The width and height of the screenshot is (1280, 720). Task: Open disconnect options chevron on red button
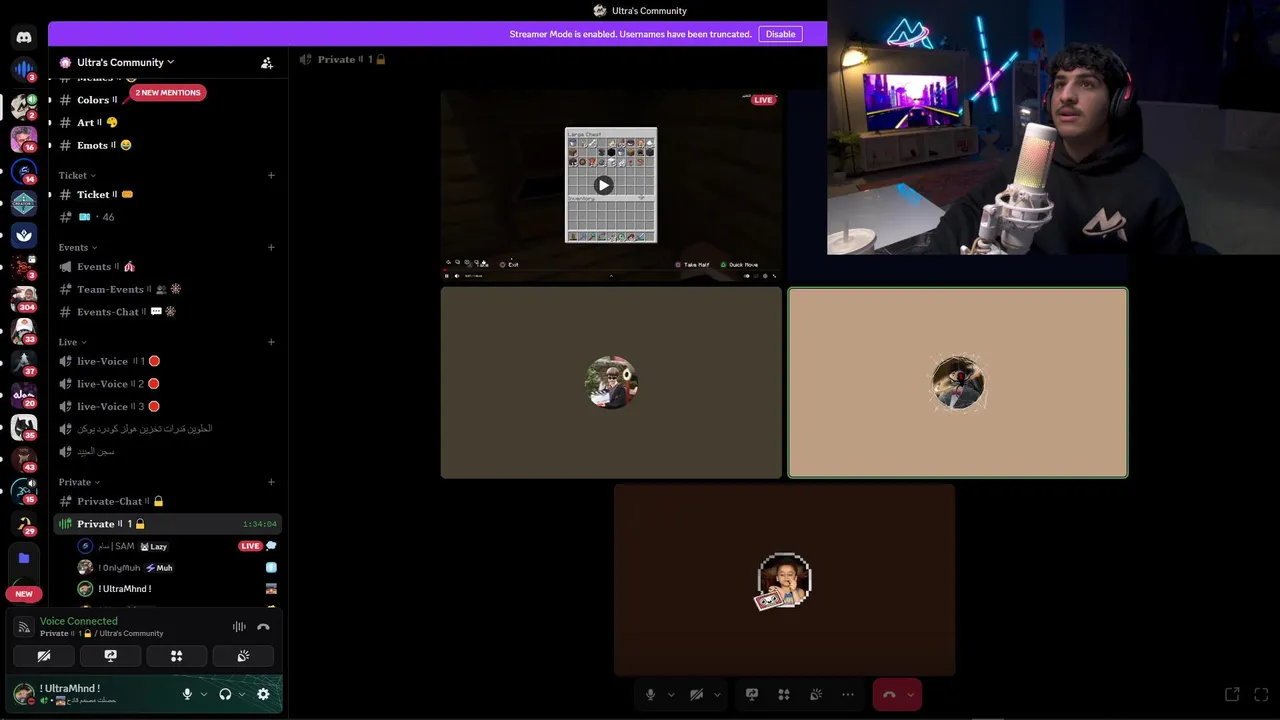(x=910, y=694)
